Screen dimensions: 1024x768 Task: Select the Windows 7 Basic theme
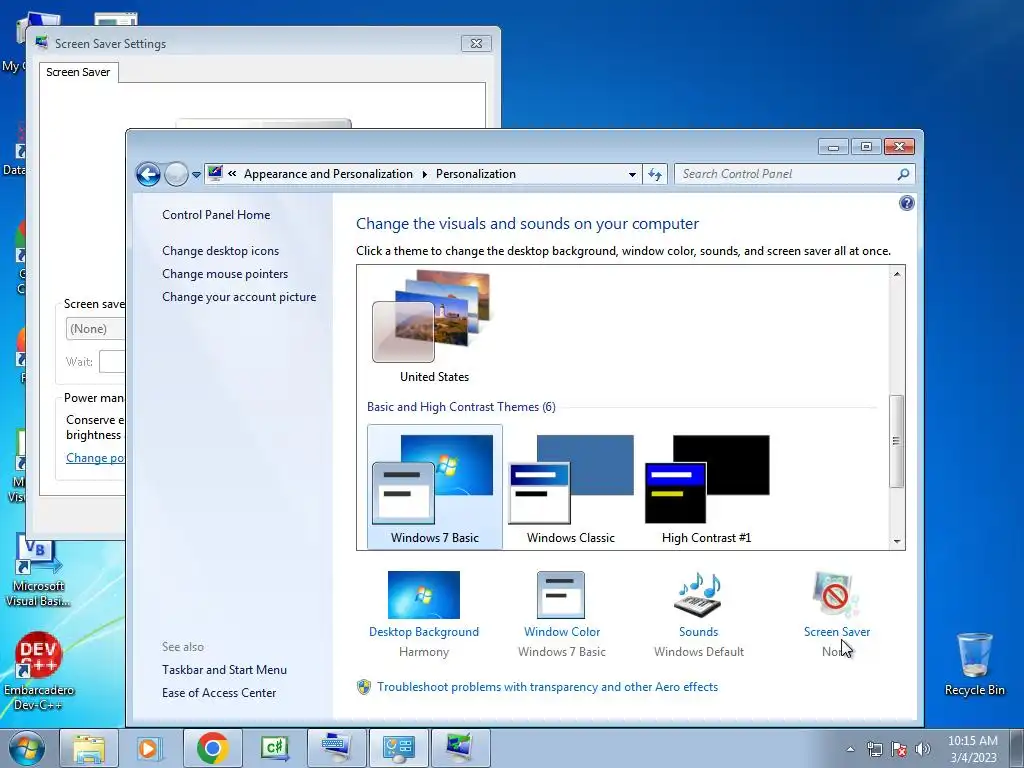pyautogui.click(x=435, y=487)
